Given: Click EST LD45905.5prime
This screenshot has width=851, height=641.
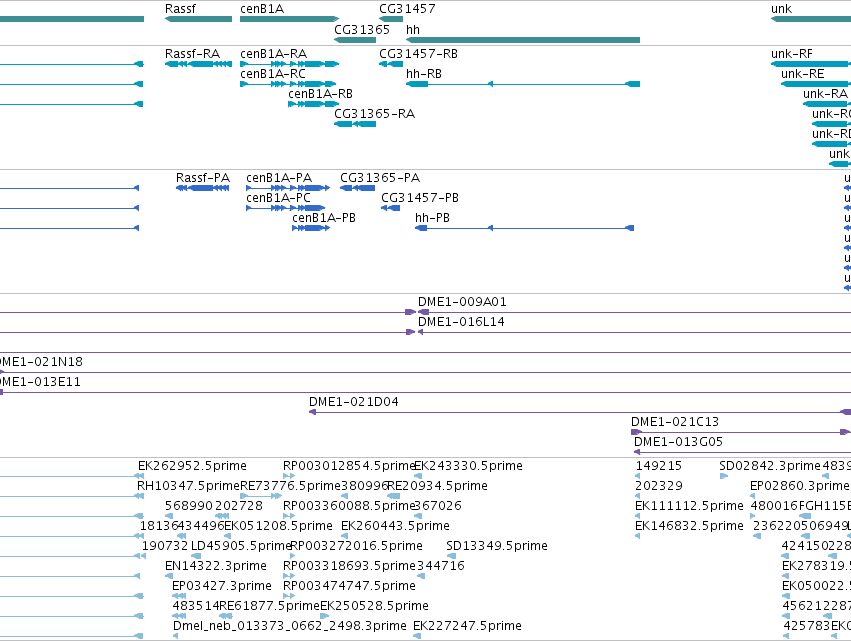Looking at the screenshot, I should (242, 547).
